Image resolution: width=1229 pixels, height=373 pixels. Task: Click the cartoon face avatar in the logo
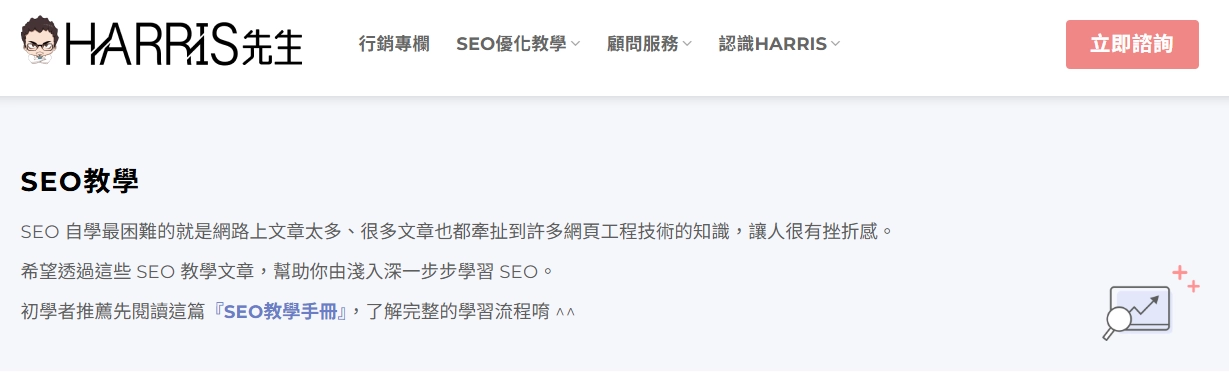[41, 41]
